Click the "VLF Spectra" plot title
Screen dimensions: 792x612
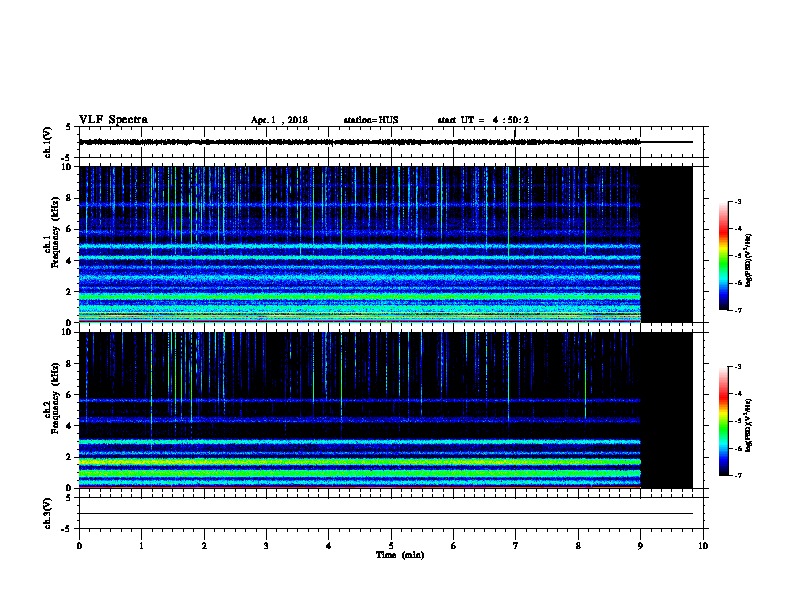pyautogui.click(x=113, y=120)
